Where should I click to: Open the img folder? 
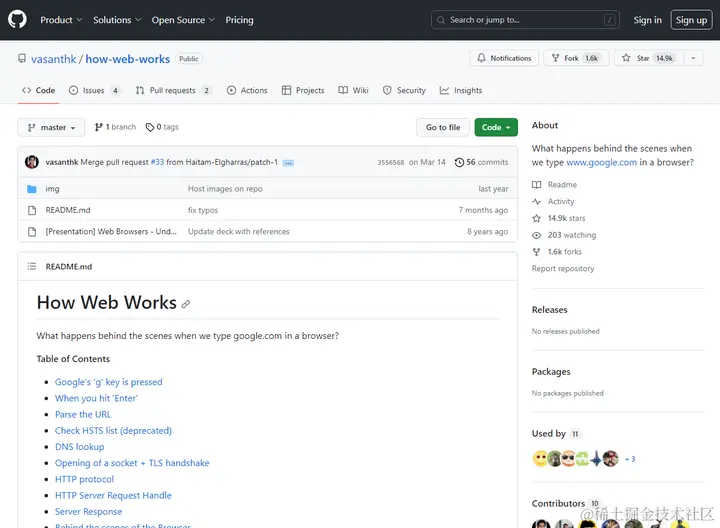pyautogui.click(x=52, y=189)
